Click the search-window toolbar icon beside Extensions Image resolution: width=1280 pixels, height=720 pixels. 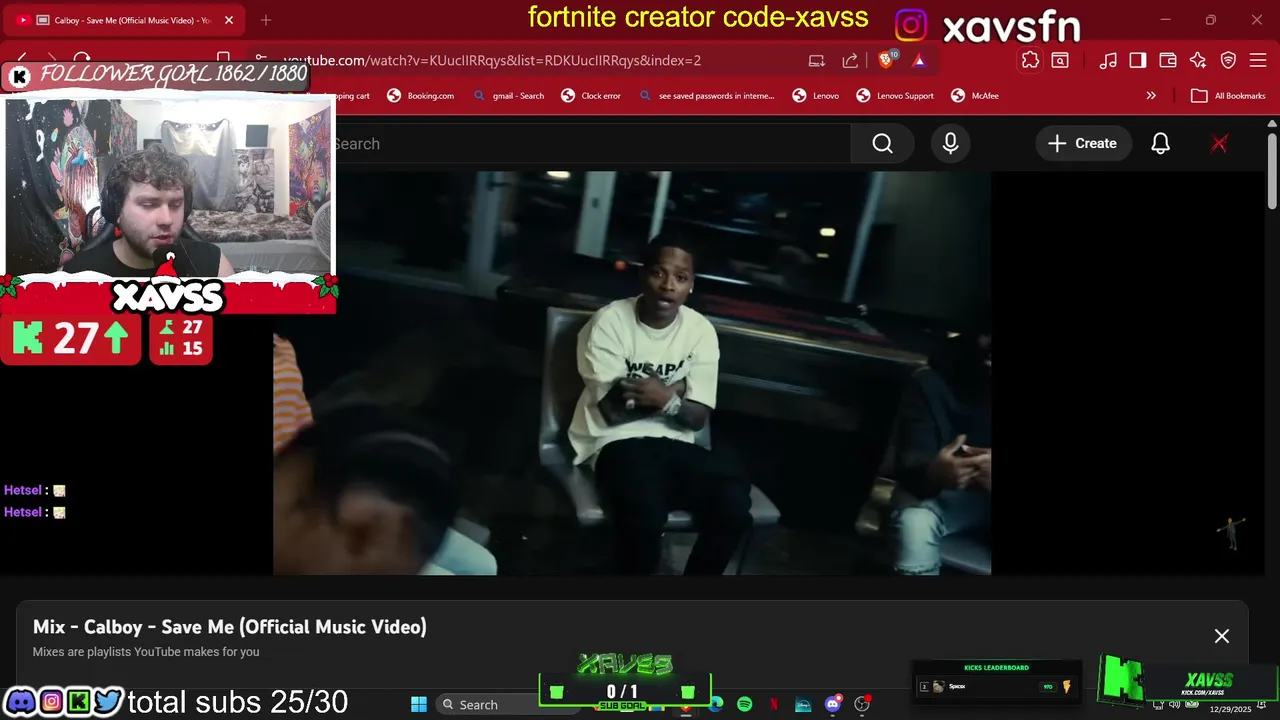point(1060,60)
